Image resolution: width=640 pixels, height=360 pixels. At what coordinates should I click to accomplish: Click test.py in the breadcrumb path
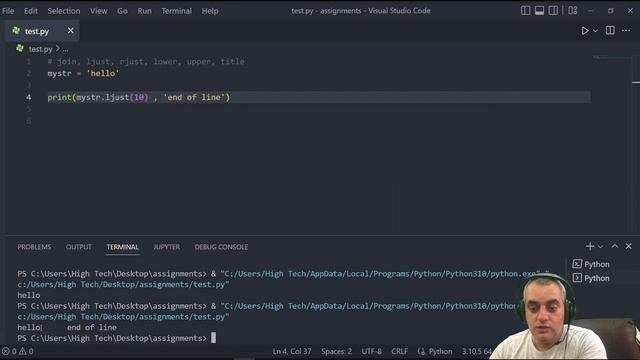(40, 49)
